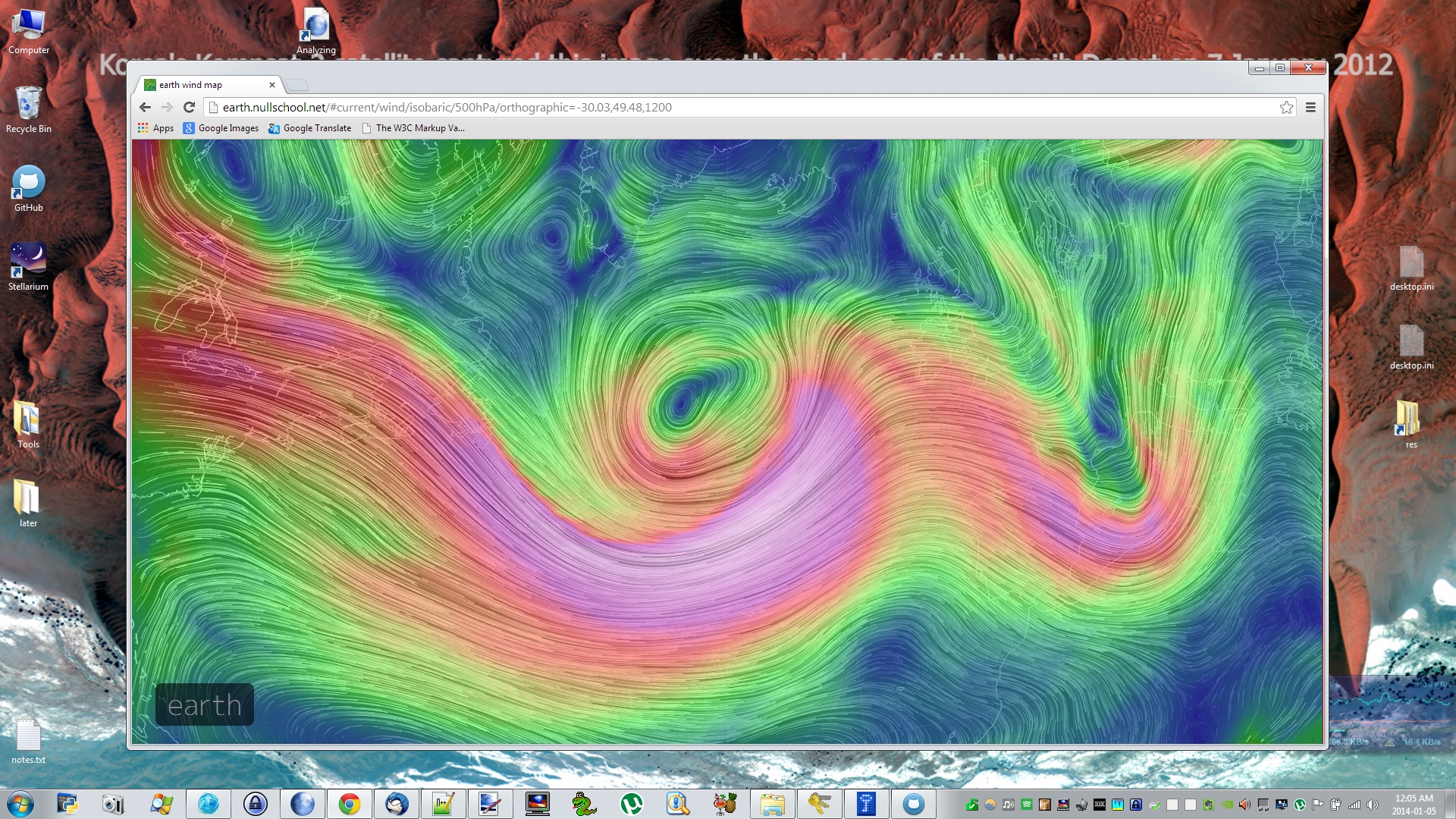Select the 'res' folder shortcut on desktop
The width and height of the screenshot is (1456, 819).
click(1410, 425)
